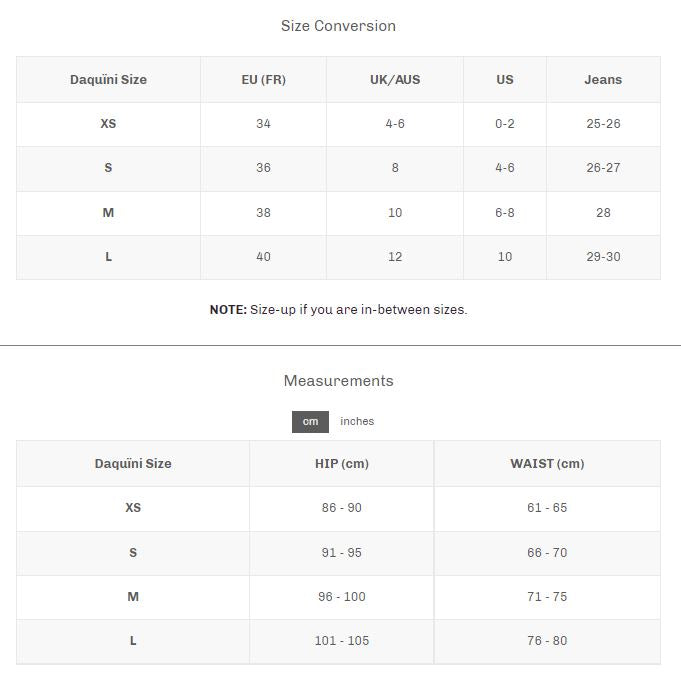Click the hip measurement 96 - 100 cell
The width and height of the screenshot is (681, 682).
coord(342,597)
